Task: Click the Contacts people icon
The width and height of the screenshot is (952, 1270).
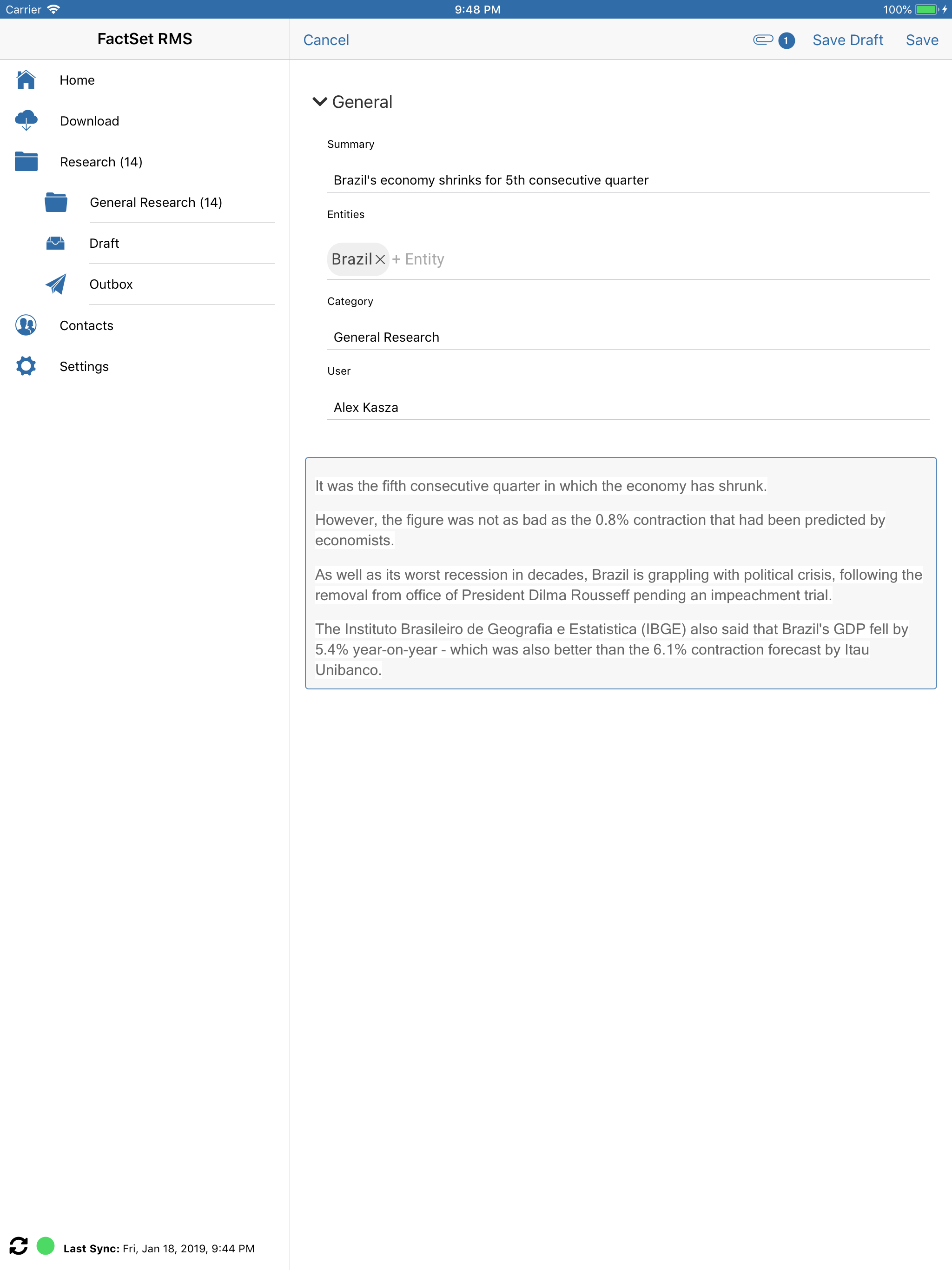Action: click(x=26, y=325)
